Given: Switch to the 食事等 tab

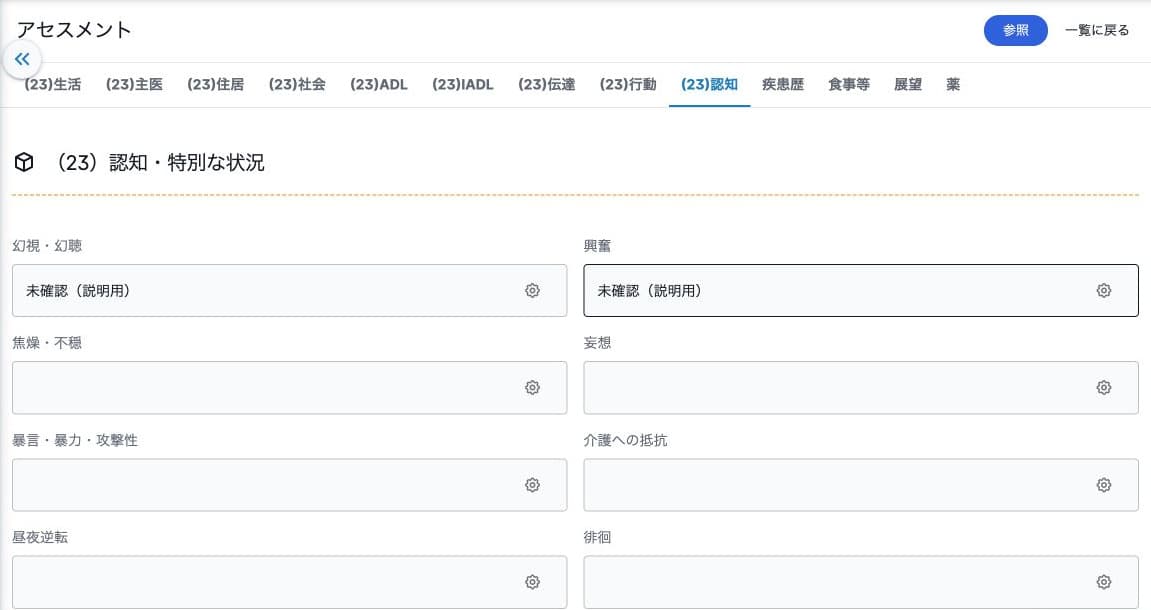Looking at the screenshot, I should [849, 84].
